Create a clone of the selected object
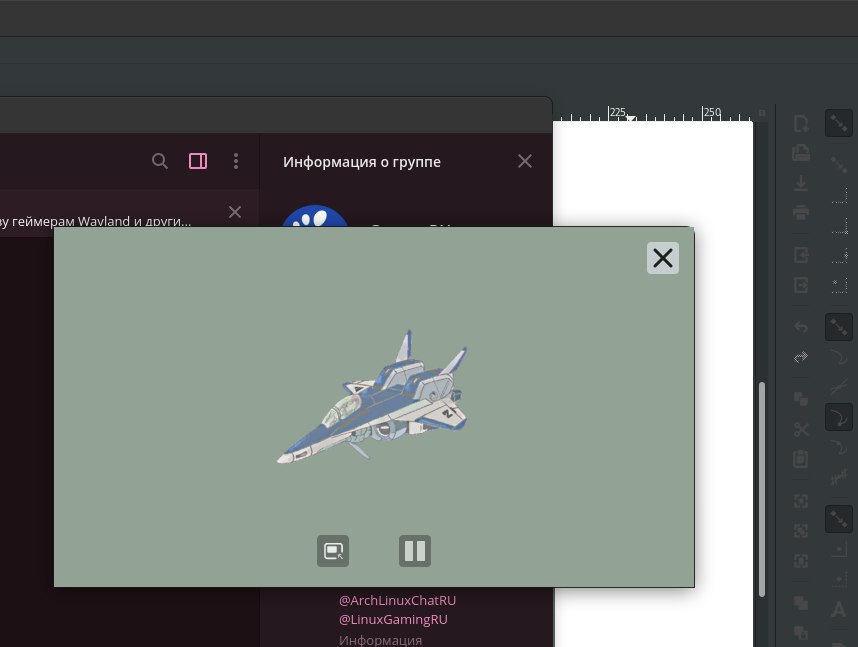 point(801,633)
